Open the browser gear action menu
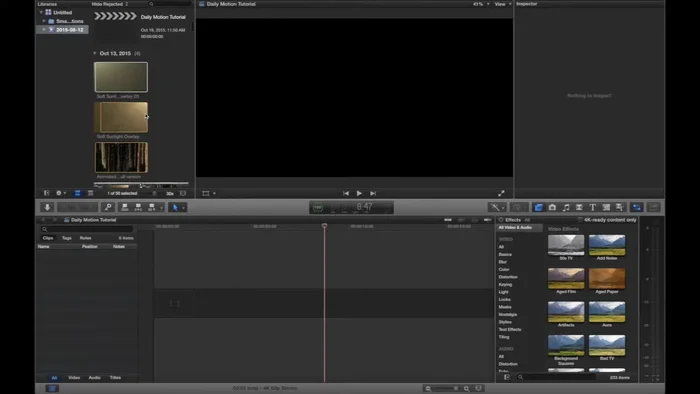This screenshot has height=394, width=700. point(61,193)
